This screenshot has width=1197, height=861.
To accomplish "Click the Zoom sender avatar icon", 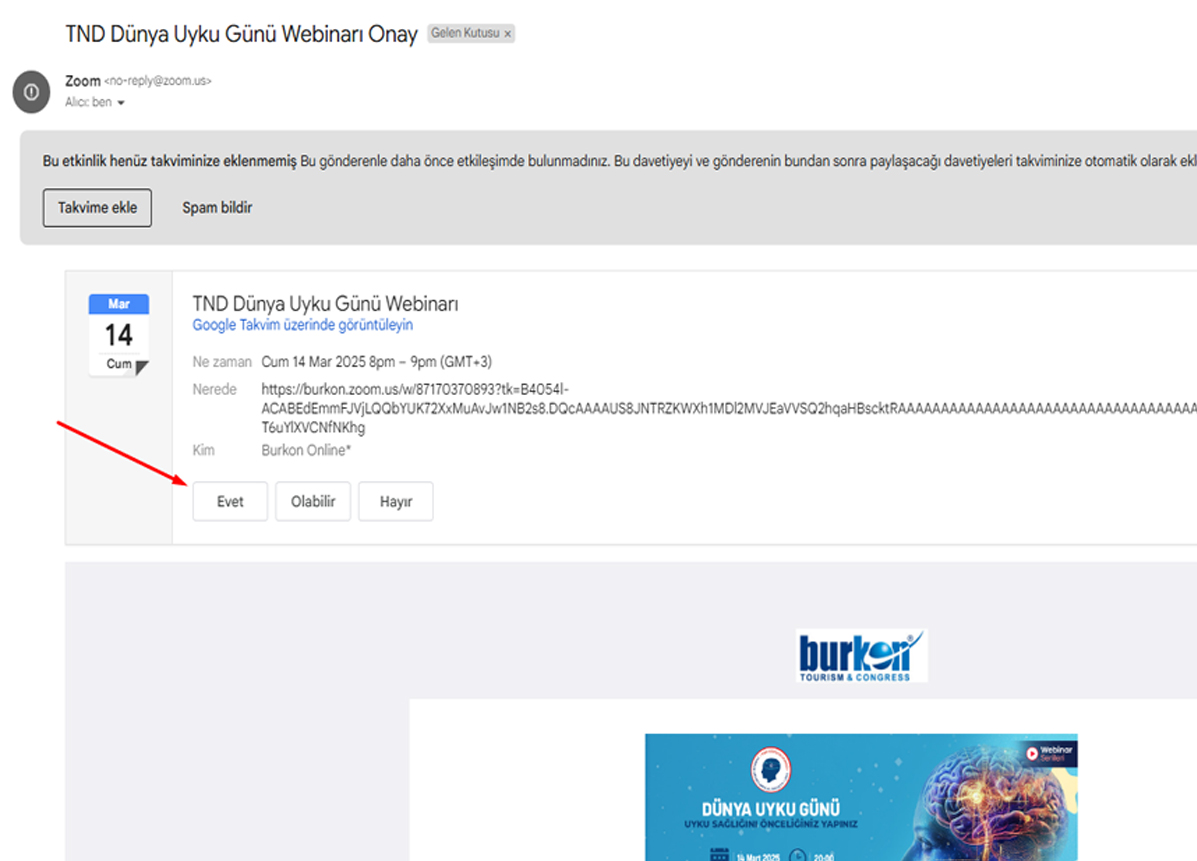I will 31,92.
